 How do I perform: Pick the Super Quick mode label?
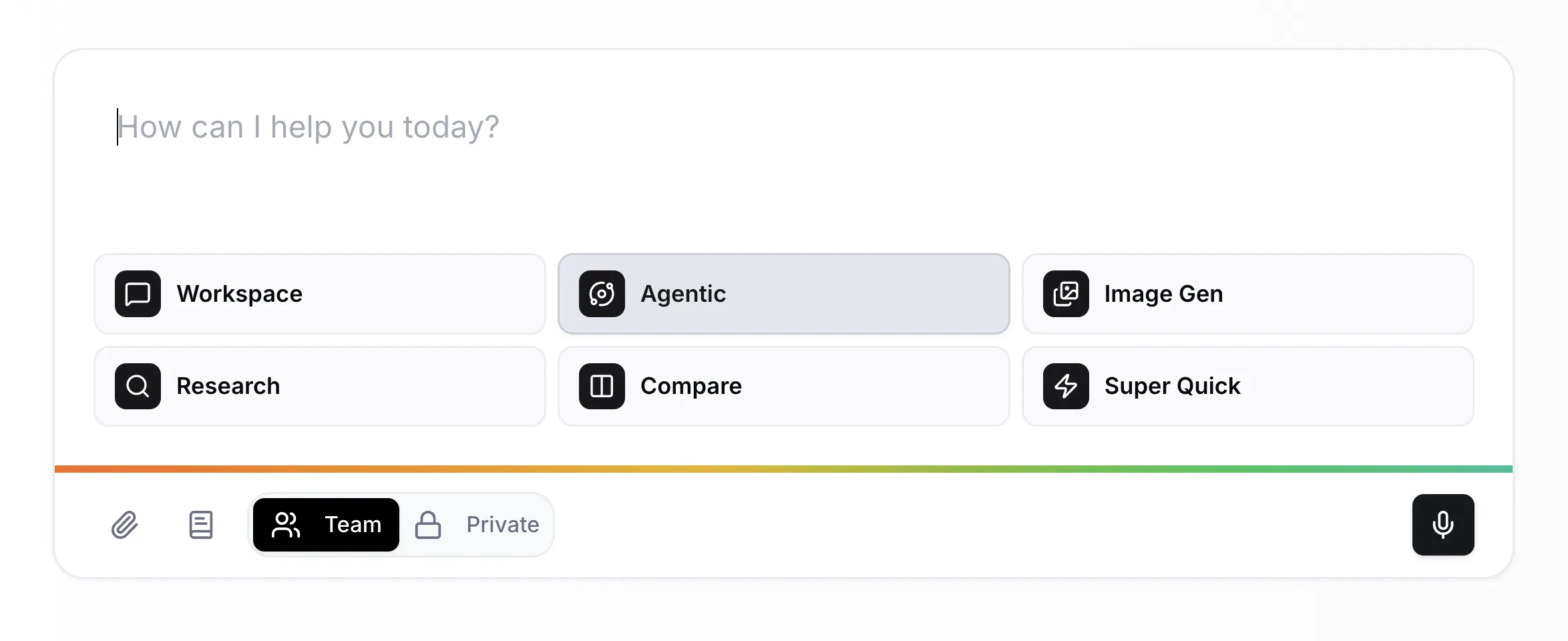click(x=1172, y=386)
